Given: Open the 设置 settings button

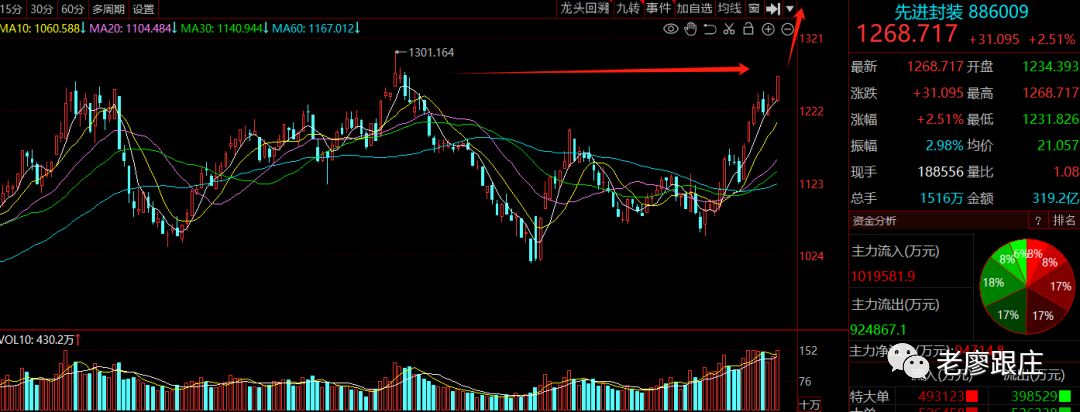Looking at the screenshot, I should click(143, 9).
